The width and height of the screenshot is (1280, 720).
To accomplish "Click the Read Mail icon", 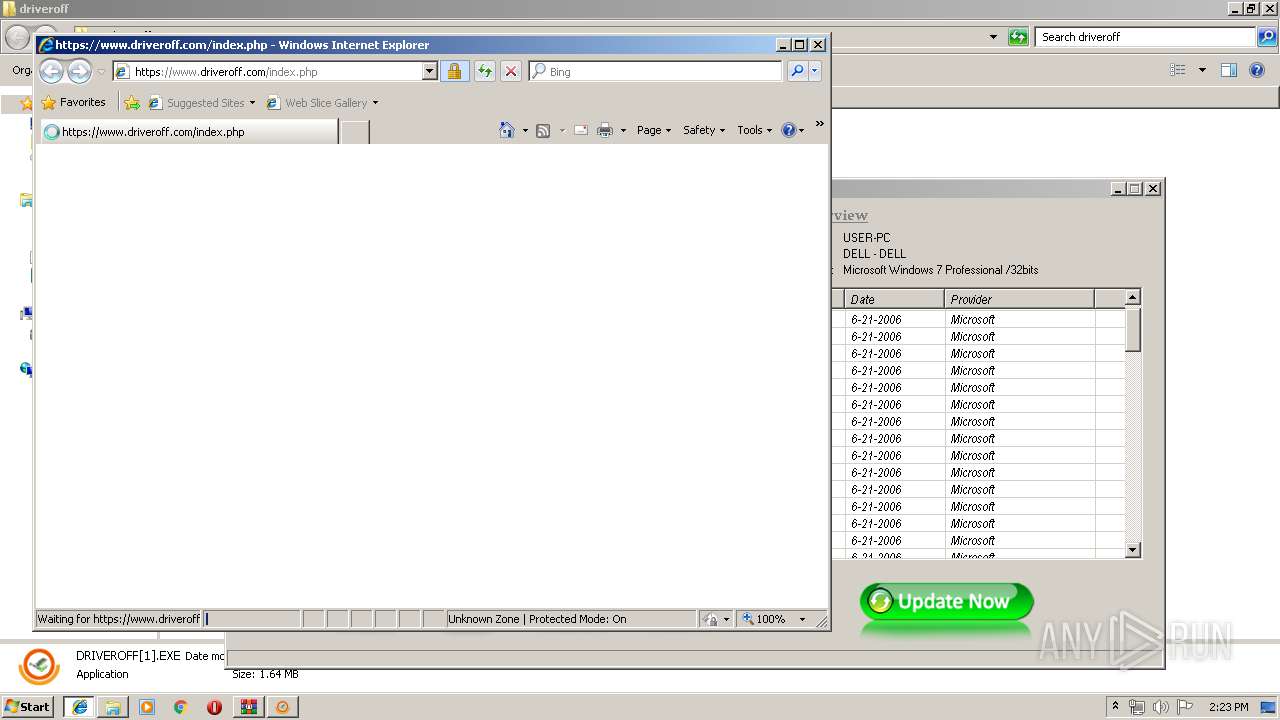I will click(x=581, y=130).
